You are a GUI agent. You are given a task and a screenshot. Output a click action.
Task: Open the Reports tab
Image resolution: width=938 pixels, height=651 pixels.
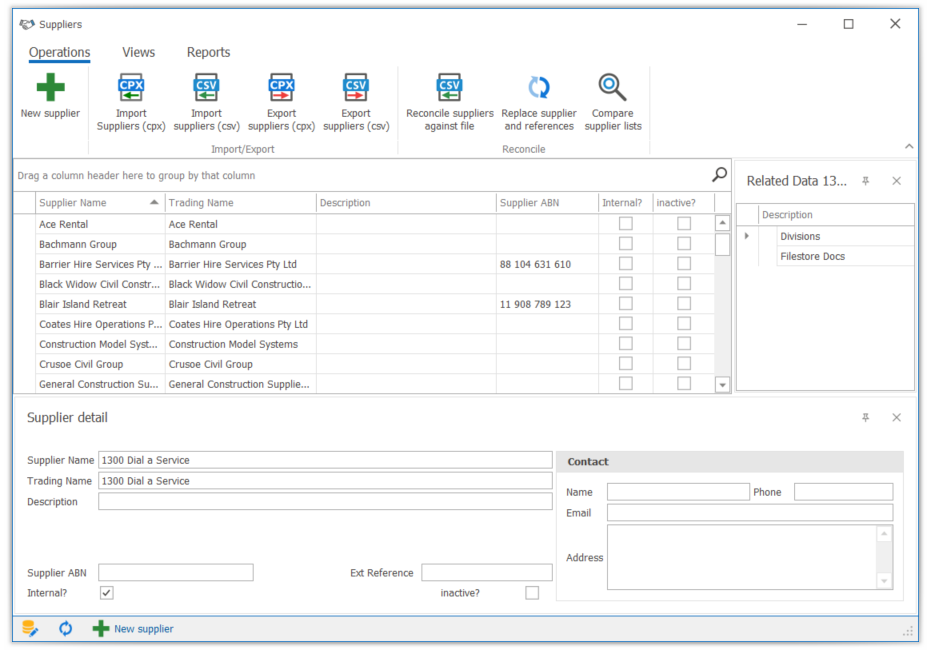[x=208, y=53]
